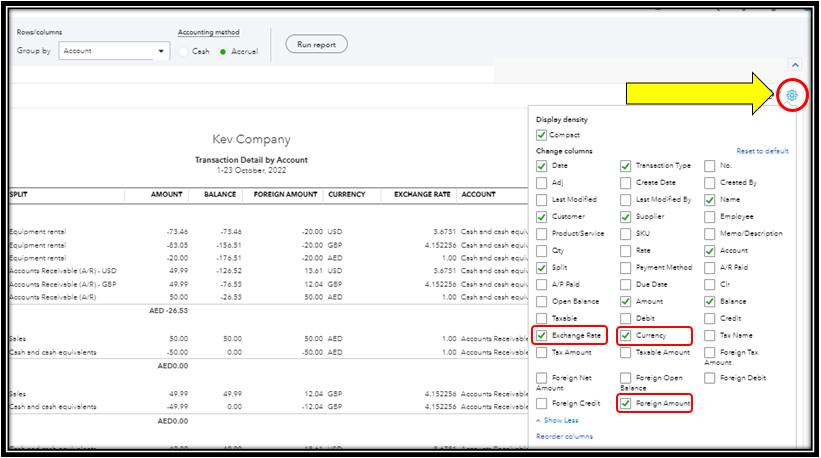Click the Transaction Detail by Account title
821x458 pixels.
click(x=251, y=160)
